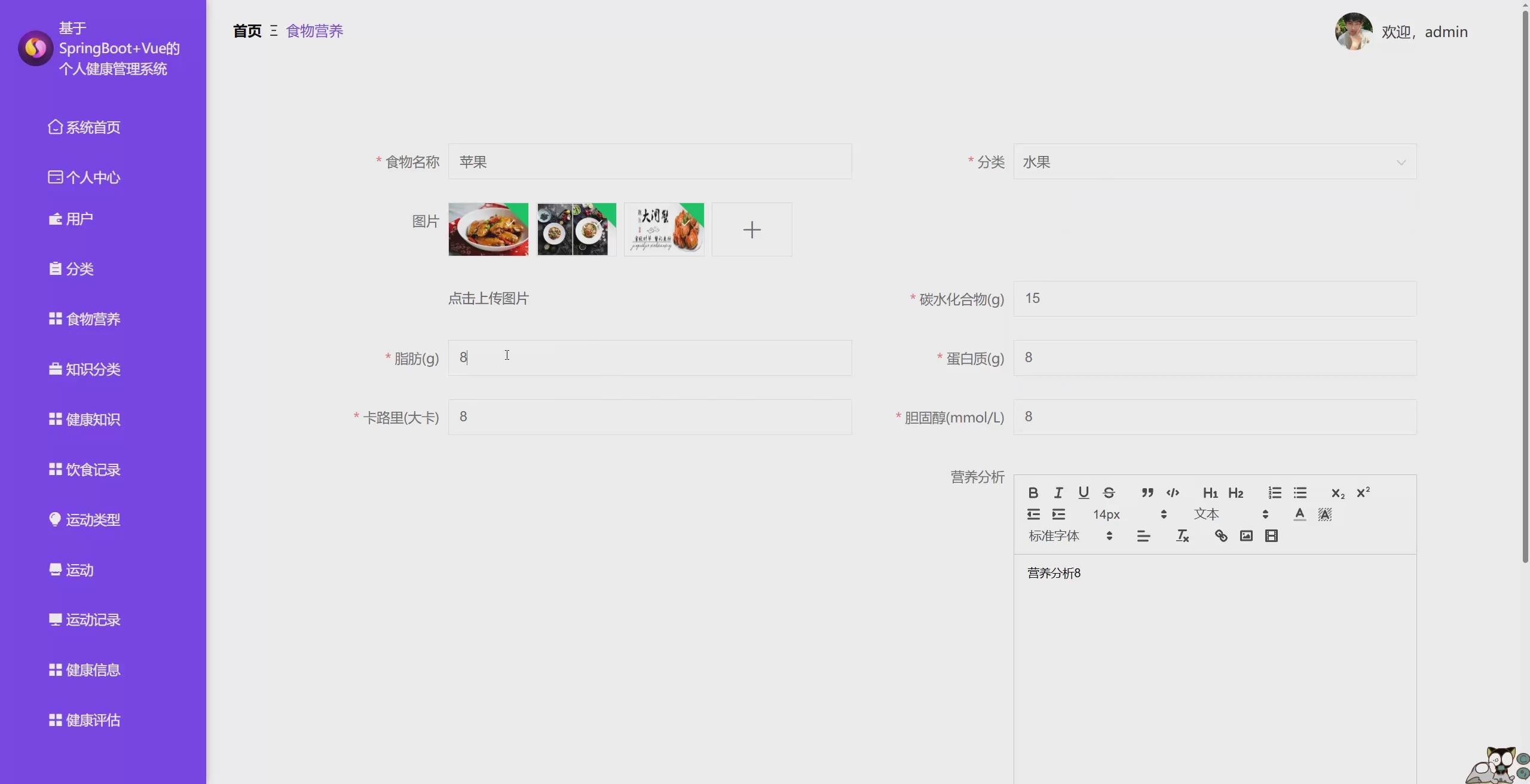Open the 水果 category dropdown
The width and height of the screenshot is (1530, 784).
[1214, 161]
